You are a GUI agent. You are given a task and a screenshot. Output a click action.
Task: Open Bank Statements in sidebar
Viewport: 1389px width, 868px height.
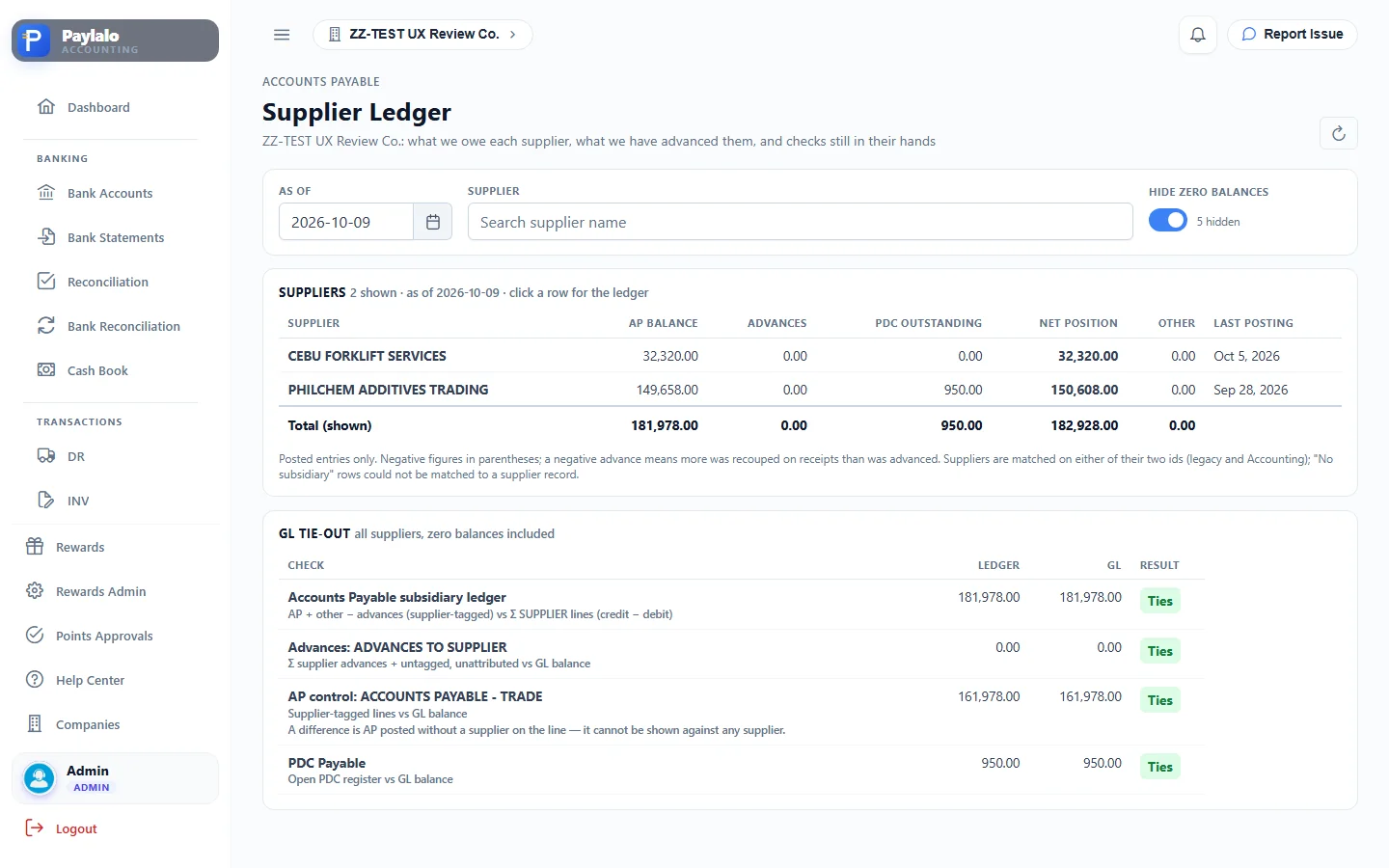click(116, 237)
